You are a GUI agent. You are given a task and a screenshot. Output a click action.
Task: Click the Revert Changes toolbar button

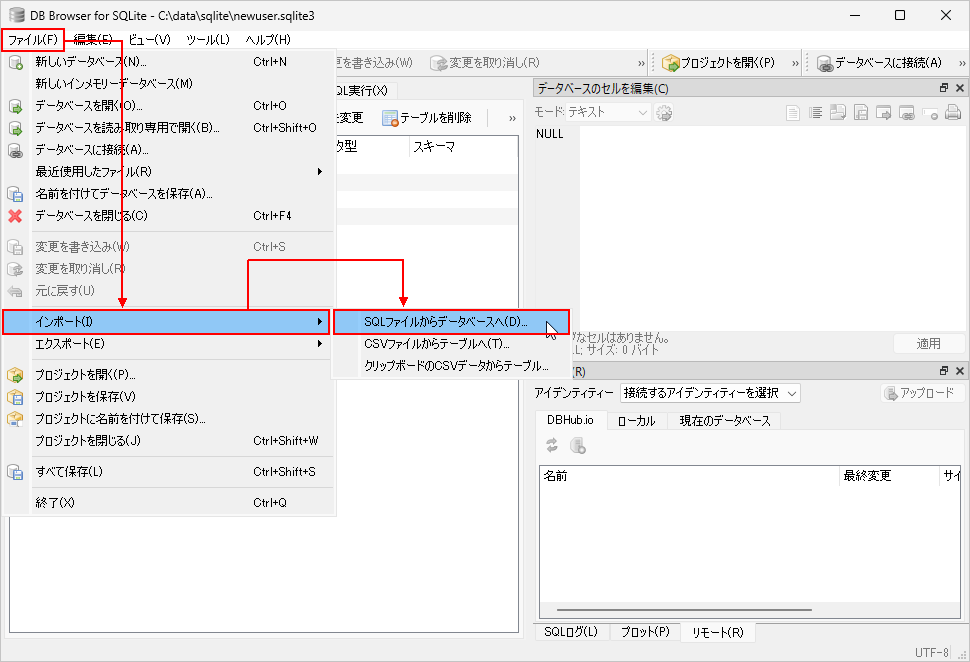coord(485,63)
